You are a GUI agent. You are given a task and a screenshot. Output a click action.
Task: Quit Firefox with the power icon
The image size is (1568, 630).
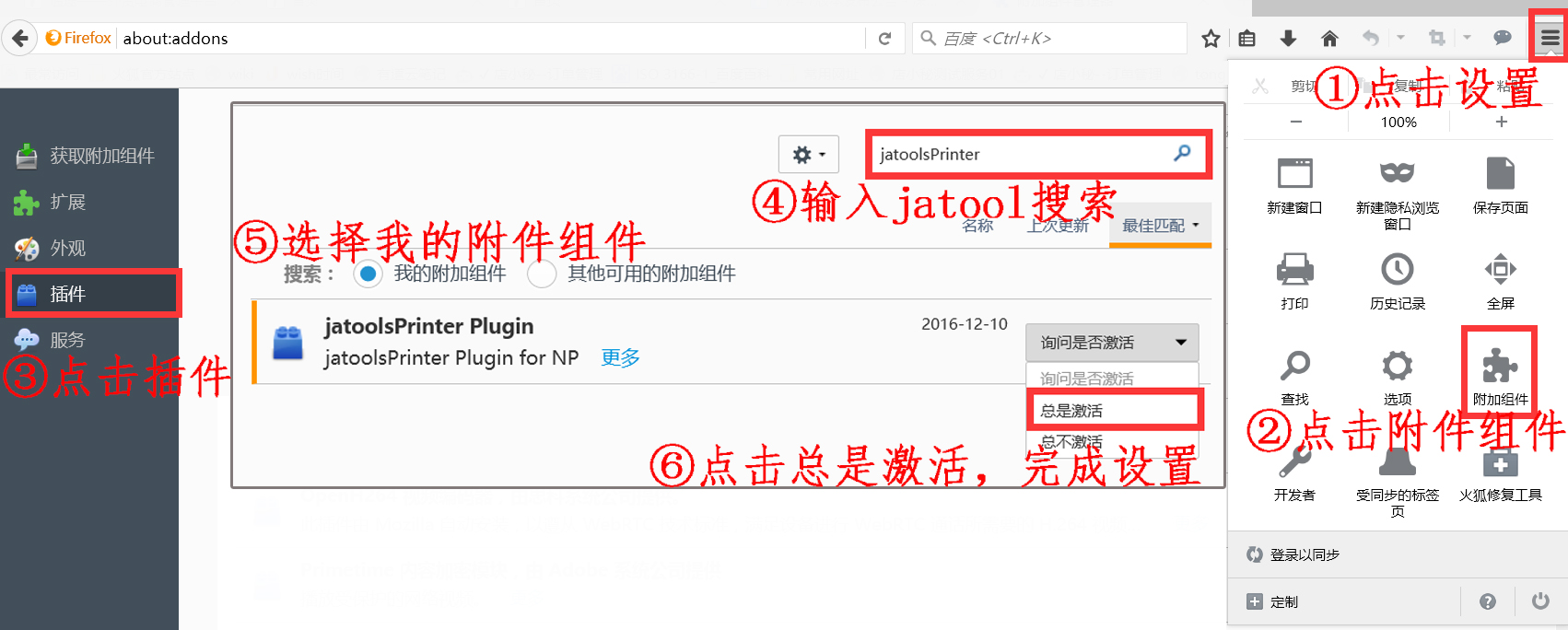[1540, 601]
